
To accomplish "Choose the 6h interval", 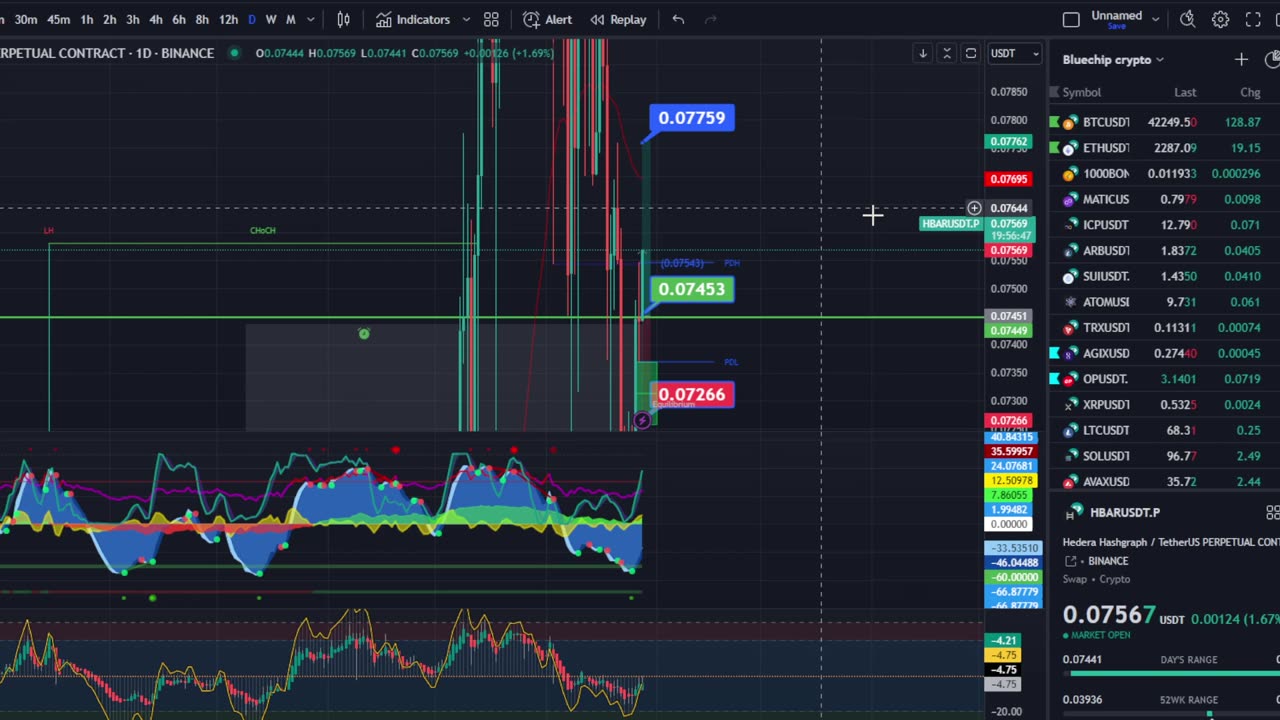I will coord(179,19).
